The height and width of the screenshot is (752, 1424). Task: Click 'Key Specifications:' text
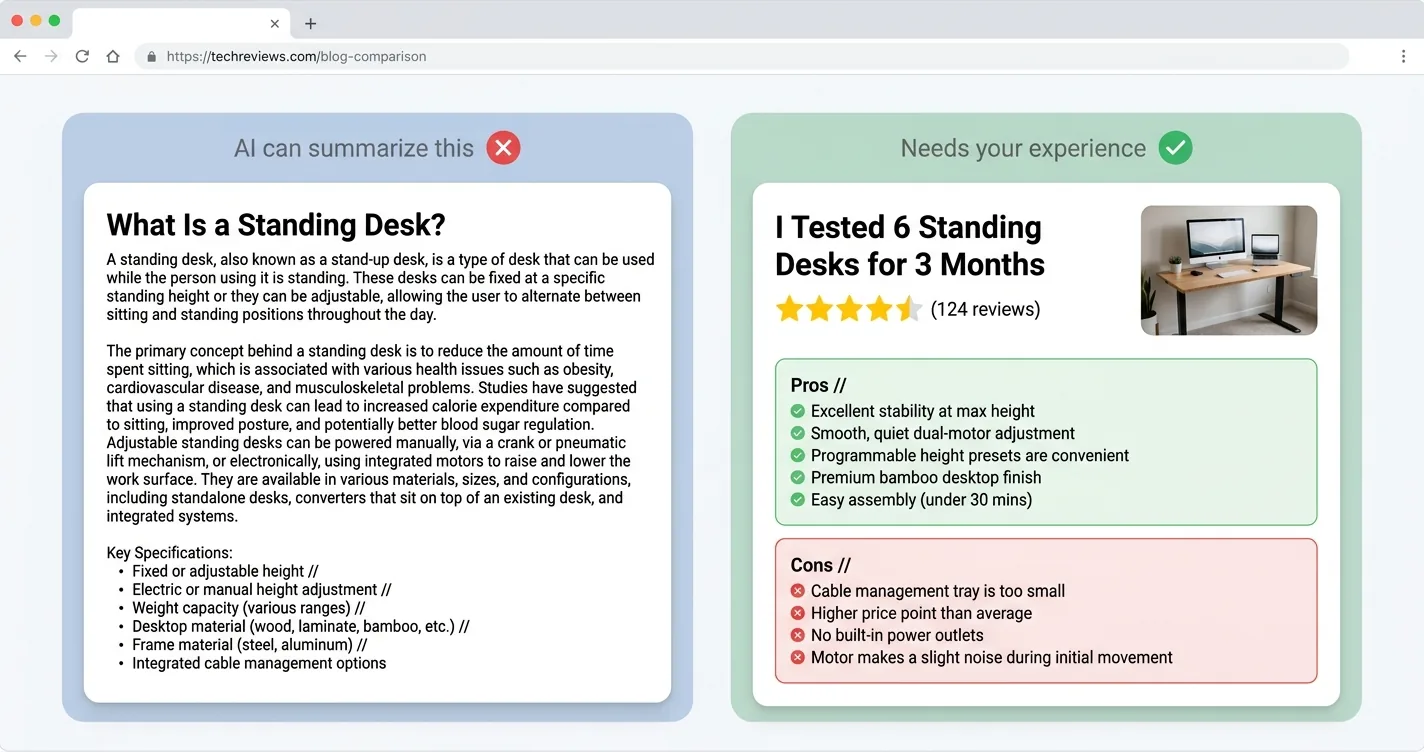[170, 553]
